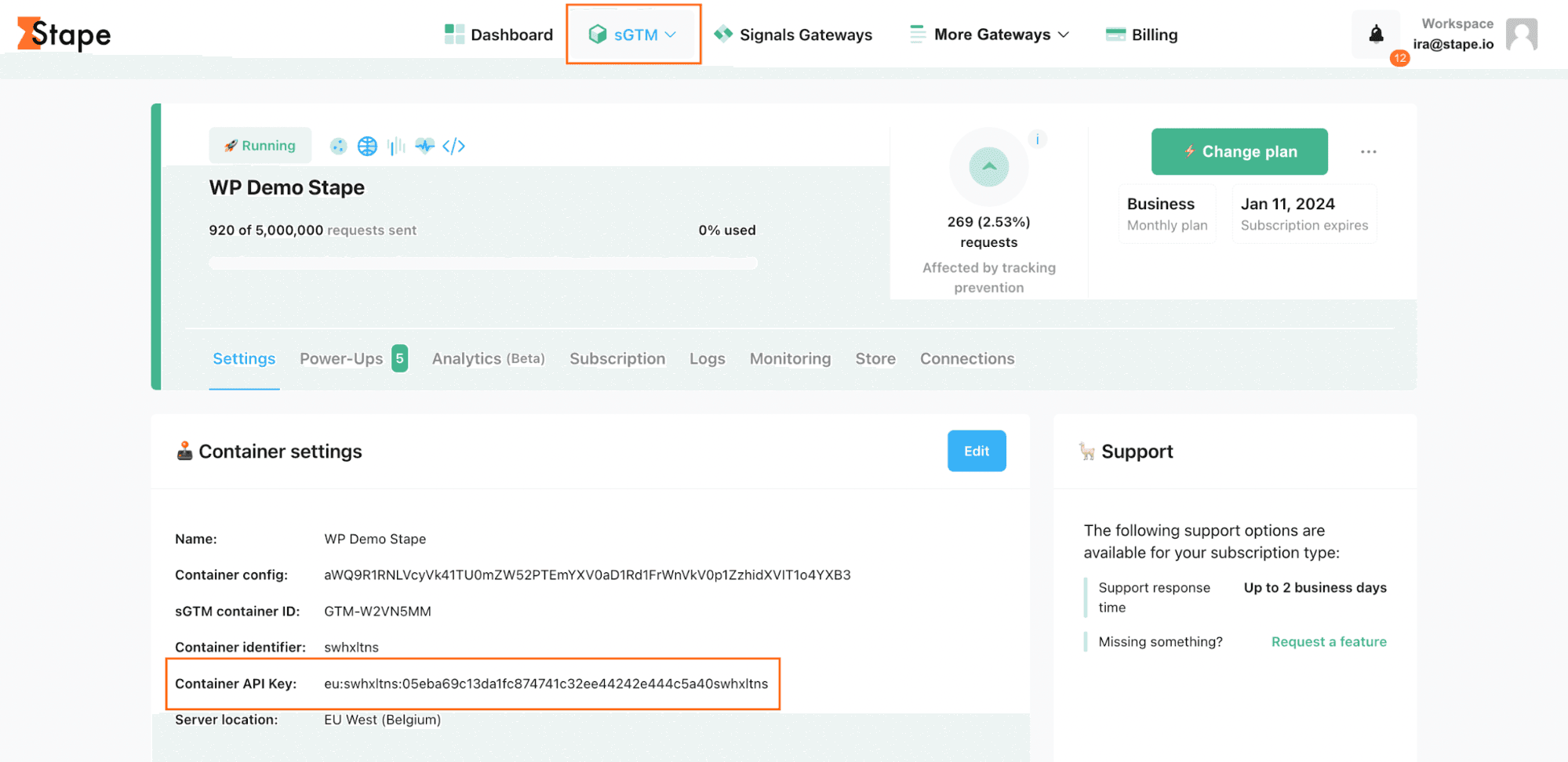The width and height of the screenshot is (1568, 762).
Task: Click the Change plan button
Action: point(1239,151)
